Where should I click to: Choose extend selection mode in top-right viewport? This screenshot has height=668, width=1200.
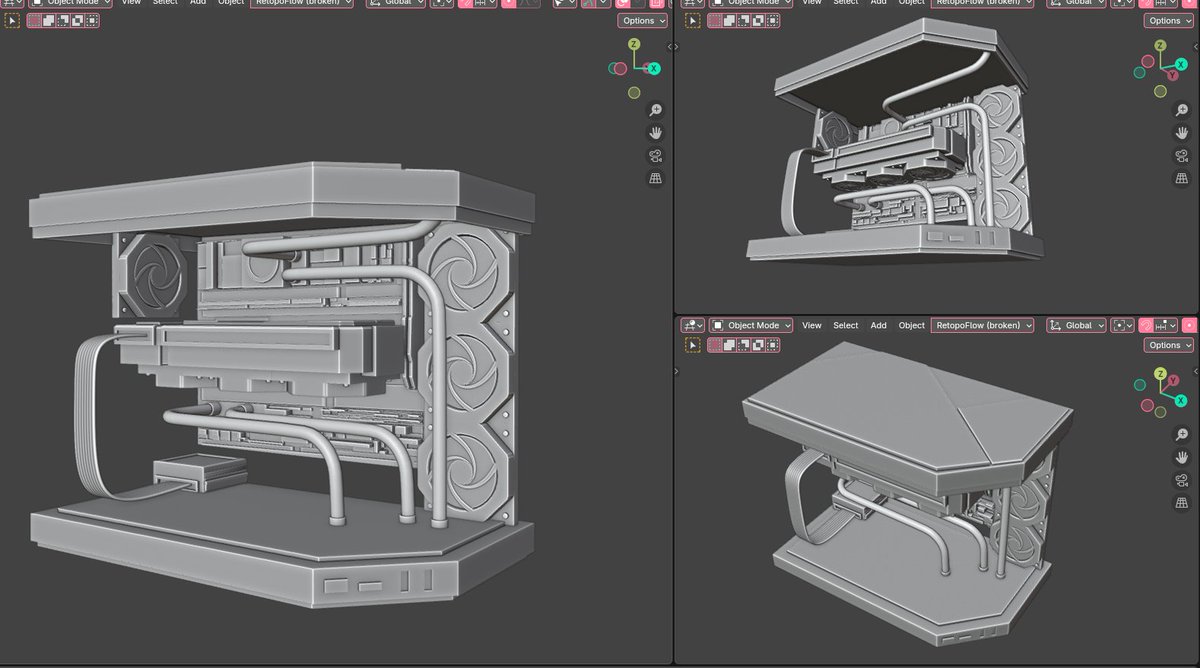(729, 20)
